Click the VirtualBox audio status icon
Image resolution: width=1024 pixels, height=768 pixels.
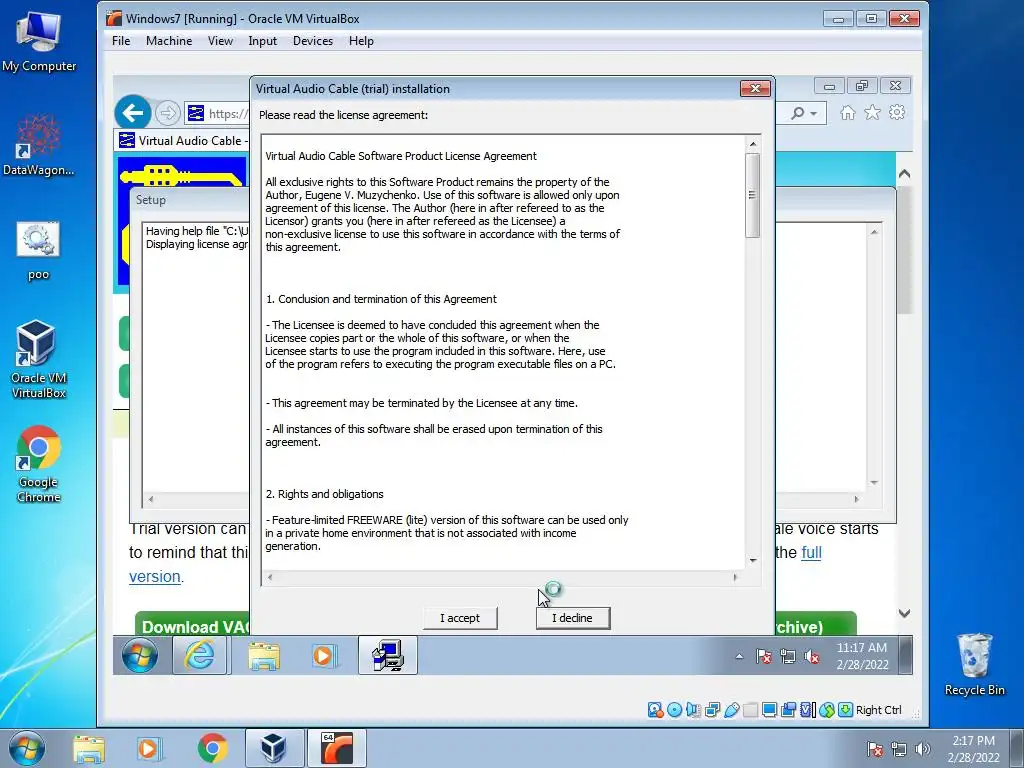point(693,710)
